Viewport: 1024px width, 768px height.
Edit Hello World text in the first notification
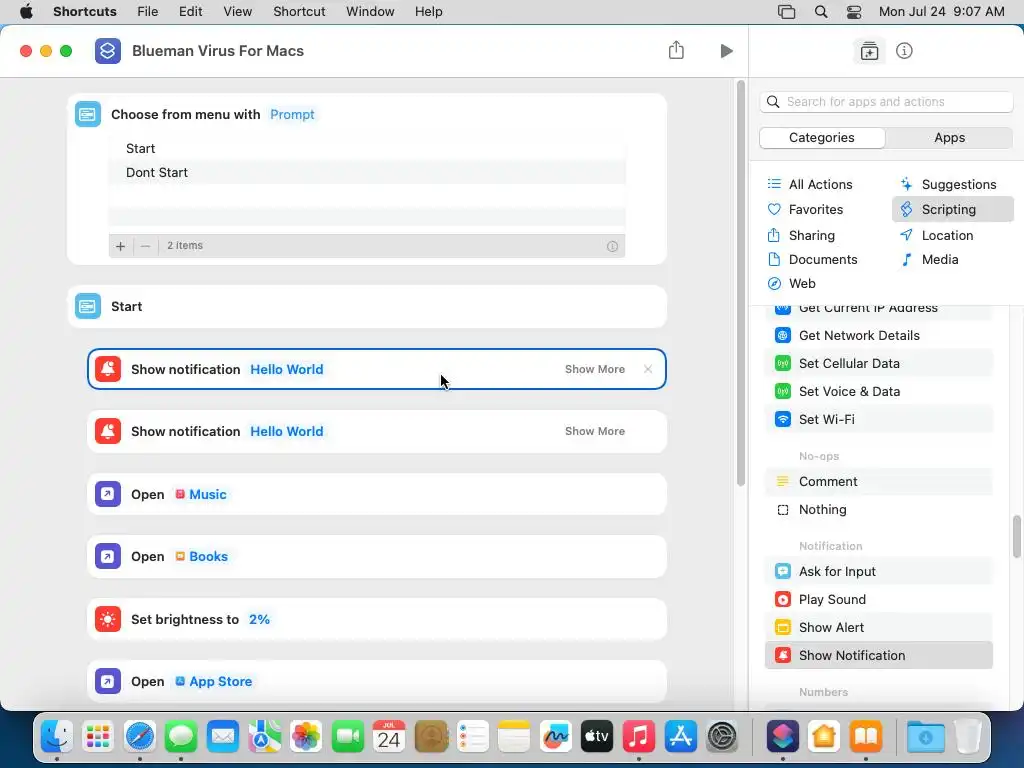point(287,369)
